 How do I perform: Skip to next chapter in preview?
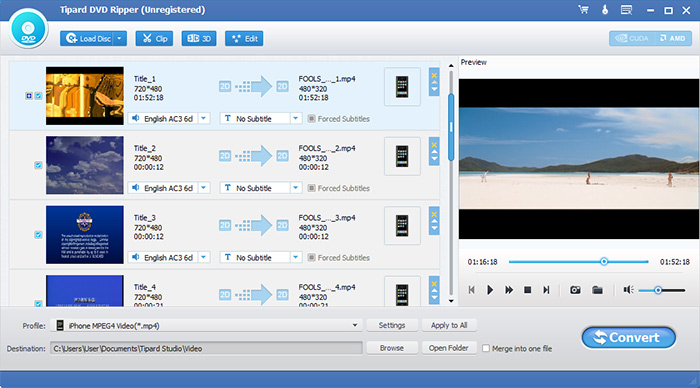[x=546, y=290]
